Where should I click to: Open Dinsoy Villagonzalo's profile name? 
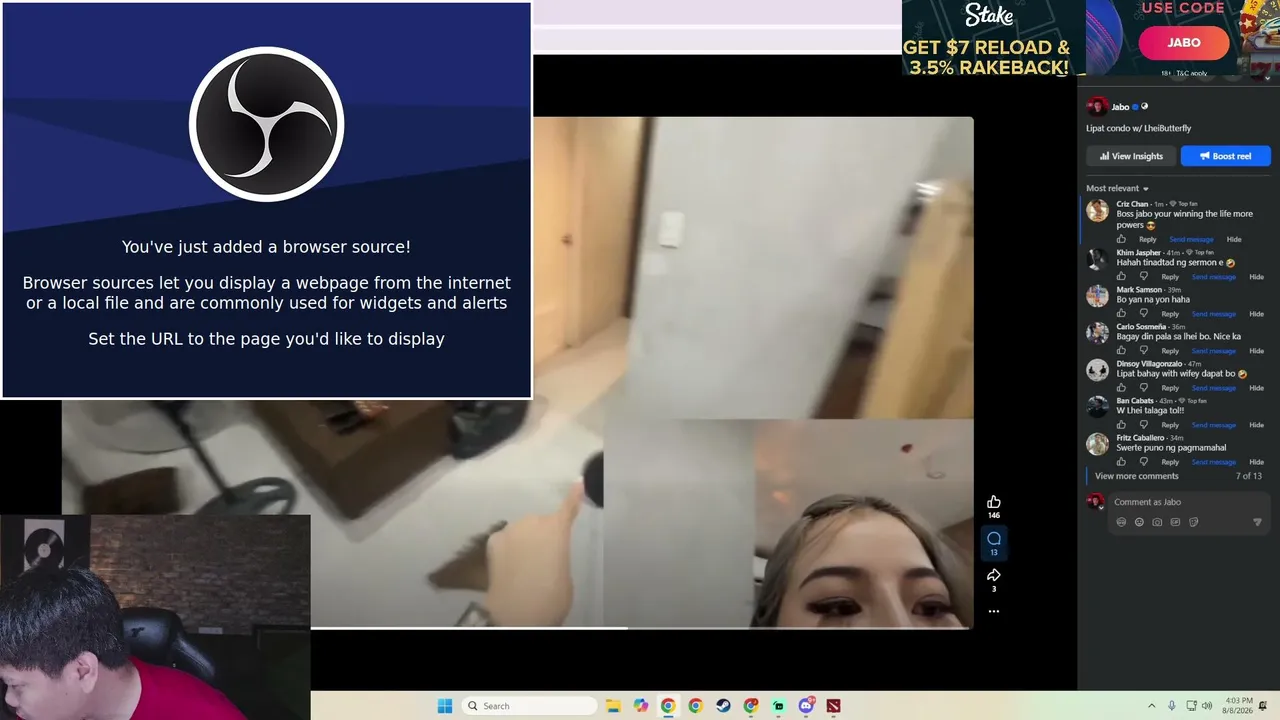click(x=1149, y=364)
